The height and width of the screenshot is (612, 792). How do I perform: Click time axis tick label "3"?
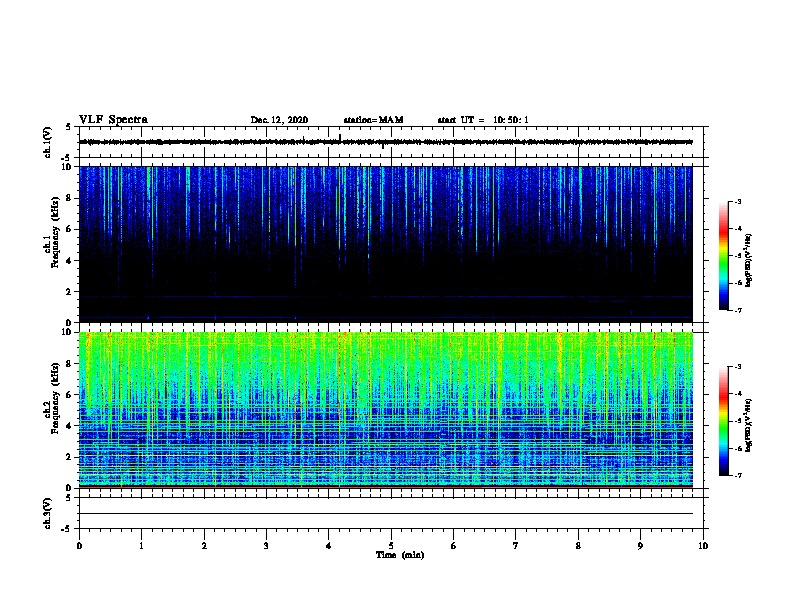coord(266,545)
